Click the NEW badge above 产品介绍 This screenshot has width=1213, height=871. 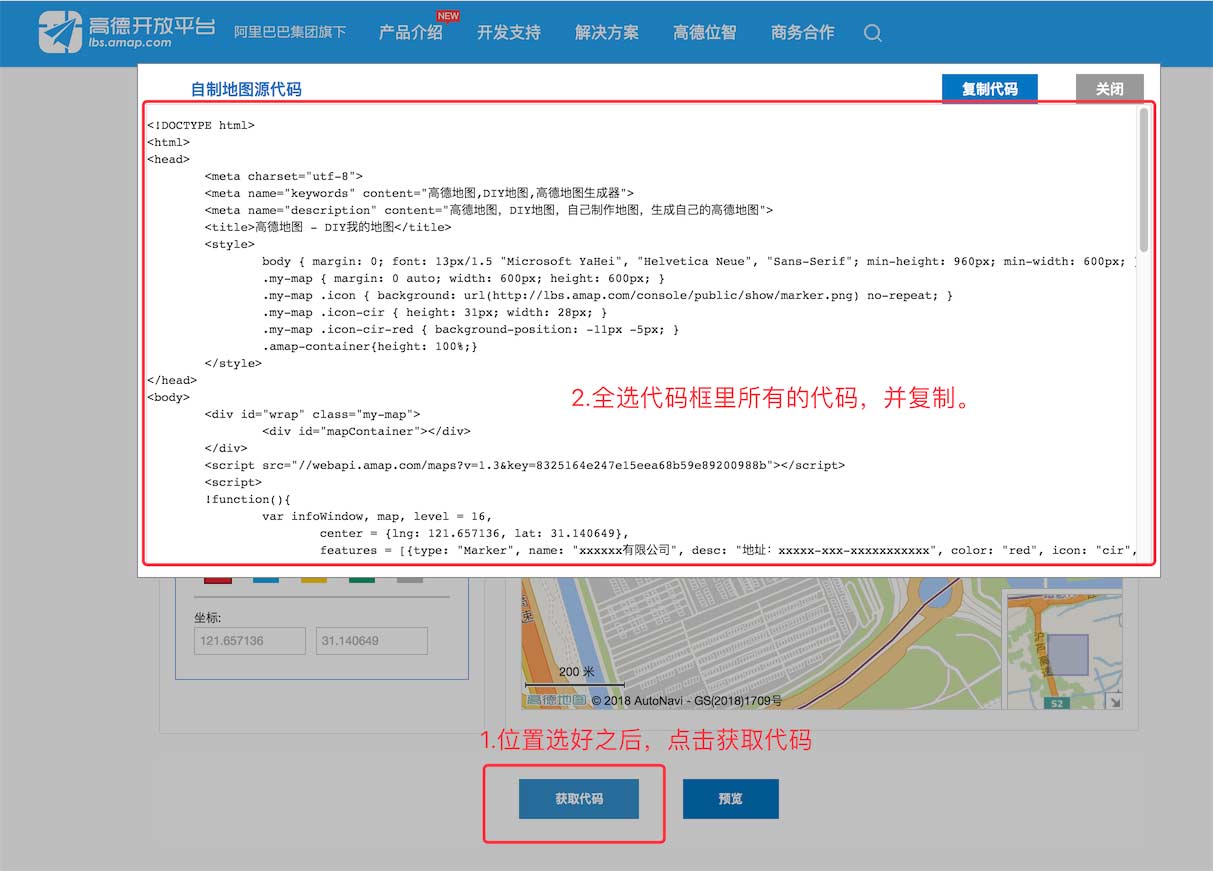tap(448, 15)
